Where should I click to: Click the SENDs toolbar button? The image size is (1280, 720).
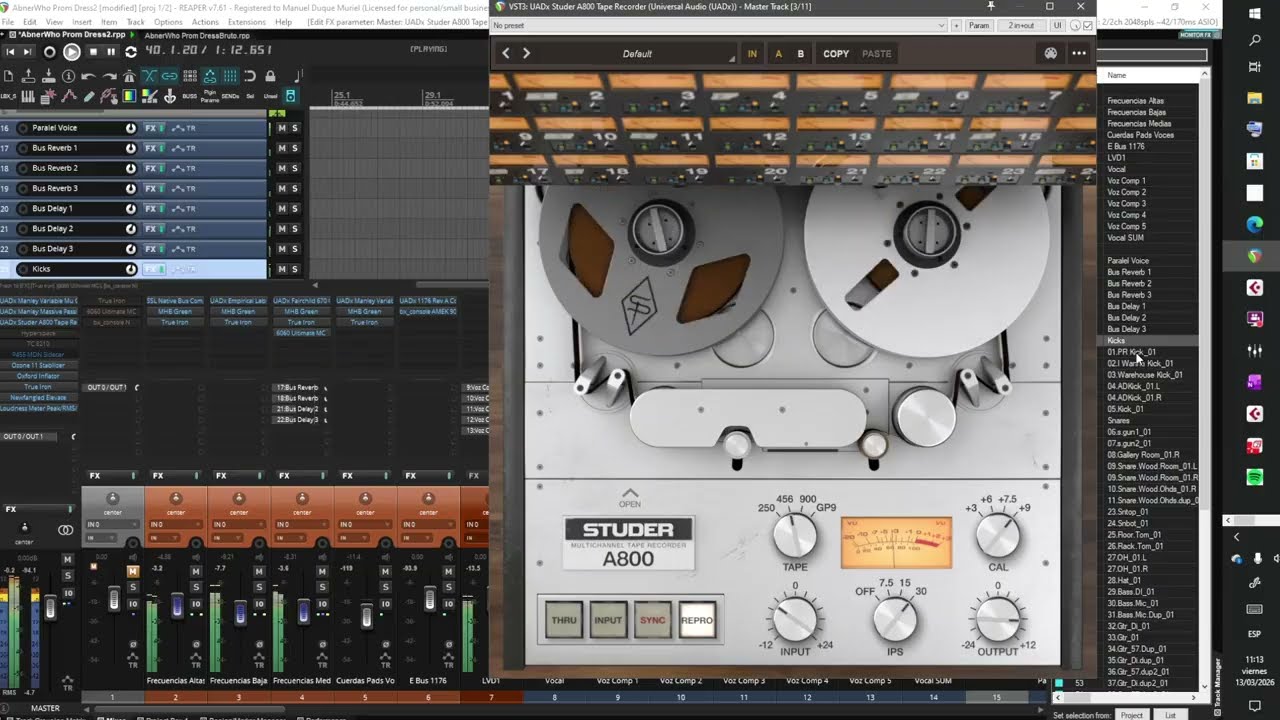[230, 97]
